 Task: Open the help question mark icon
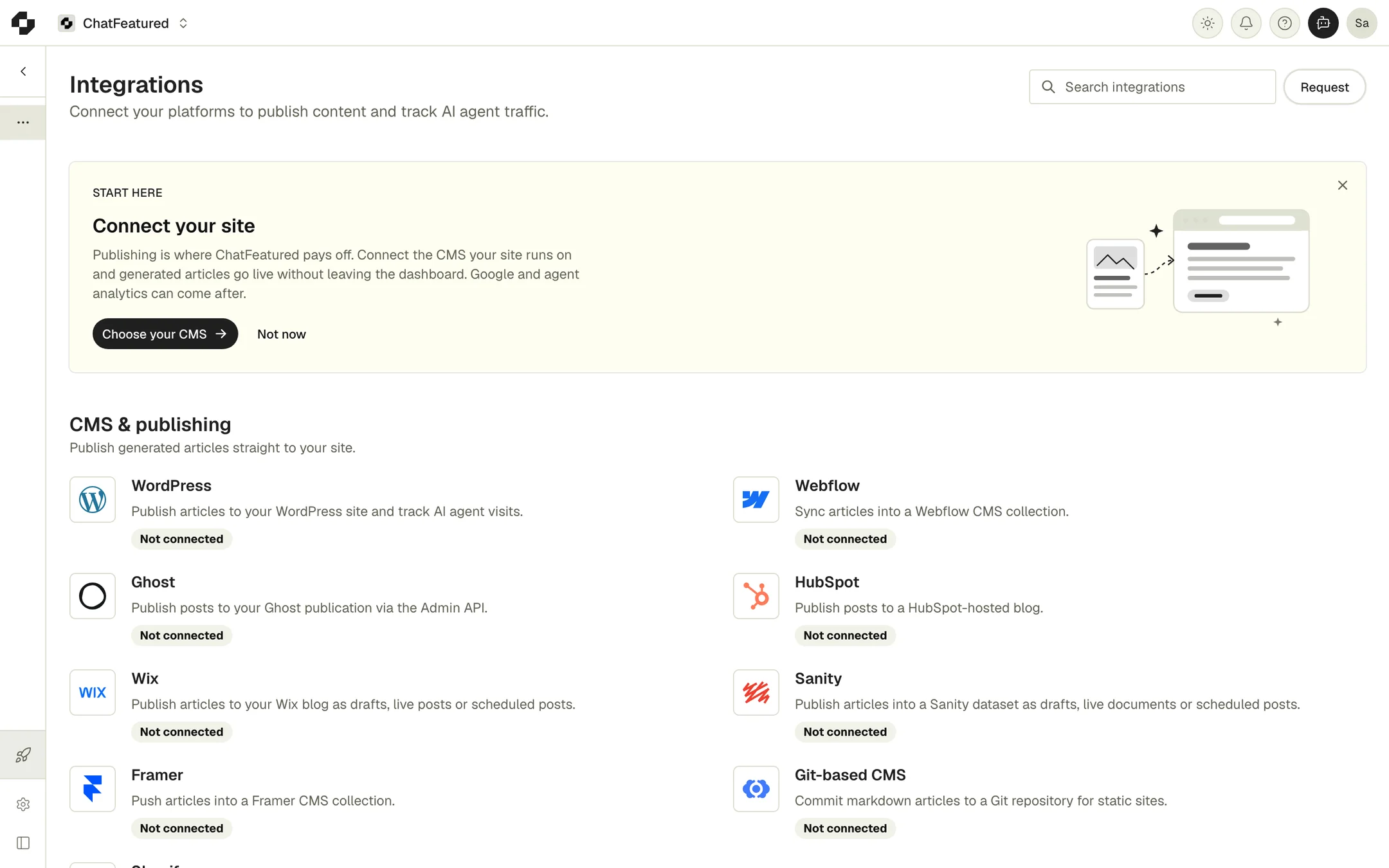(x=1284, y=23)
